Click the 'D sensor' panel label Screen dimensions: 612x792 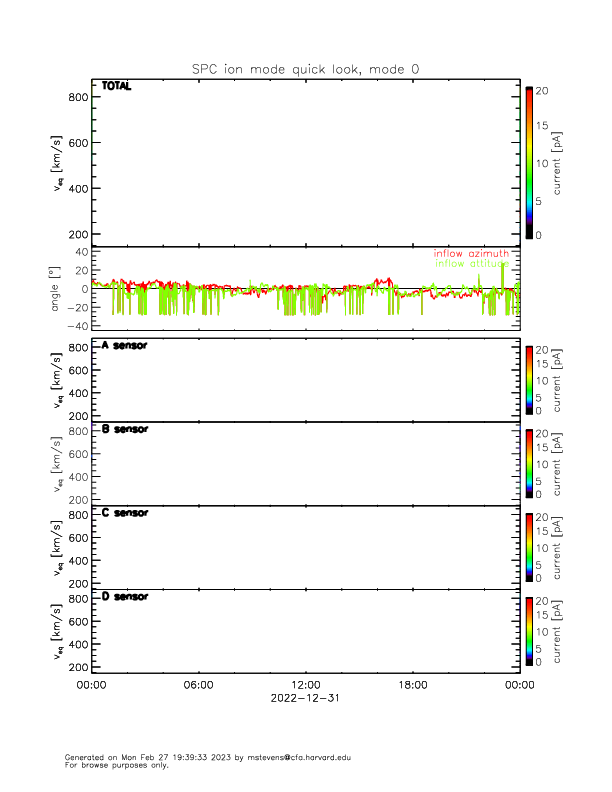tap(124, 597)
